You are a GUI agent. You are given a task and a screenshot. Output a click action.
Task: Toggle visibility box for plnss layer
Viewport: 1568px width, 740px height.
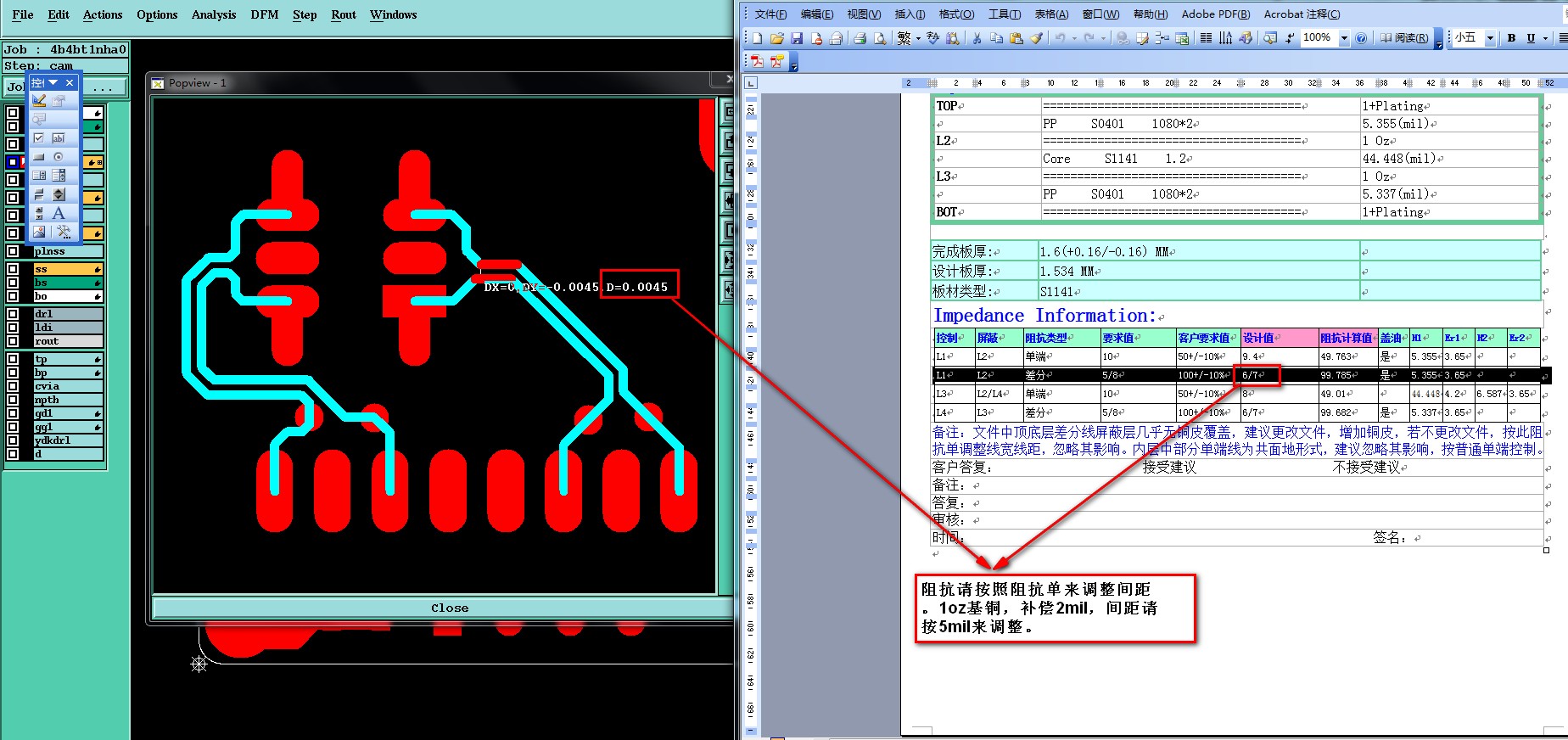click(13, 251)
